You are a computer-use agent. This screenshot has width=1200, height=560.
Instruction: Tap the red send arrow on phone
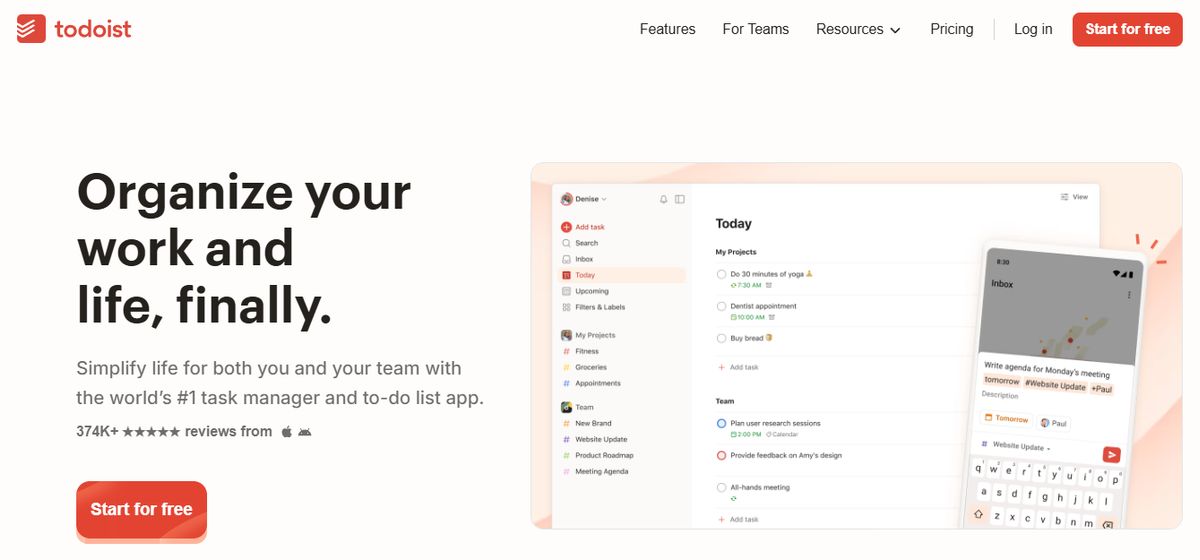pos(1111,454)
